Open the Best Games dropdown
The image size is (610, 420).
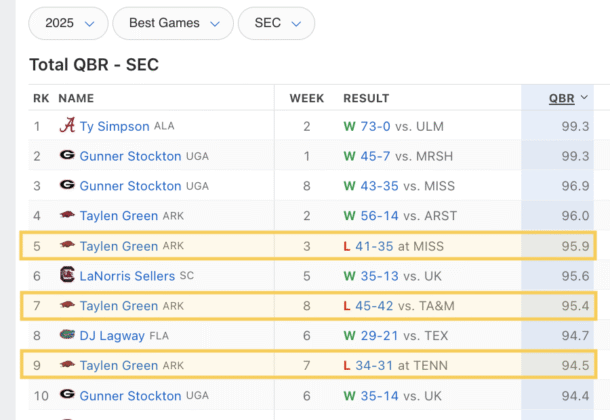[x=173, y=23]
